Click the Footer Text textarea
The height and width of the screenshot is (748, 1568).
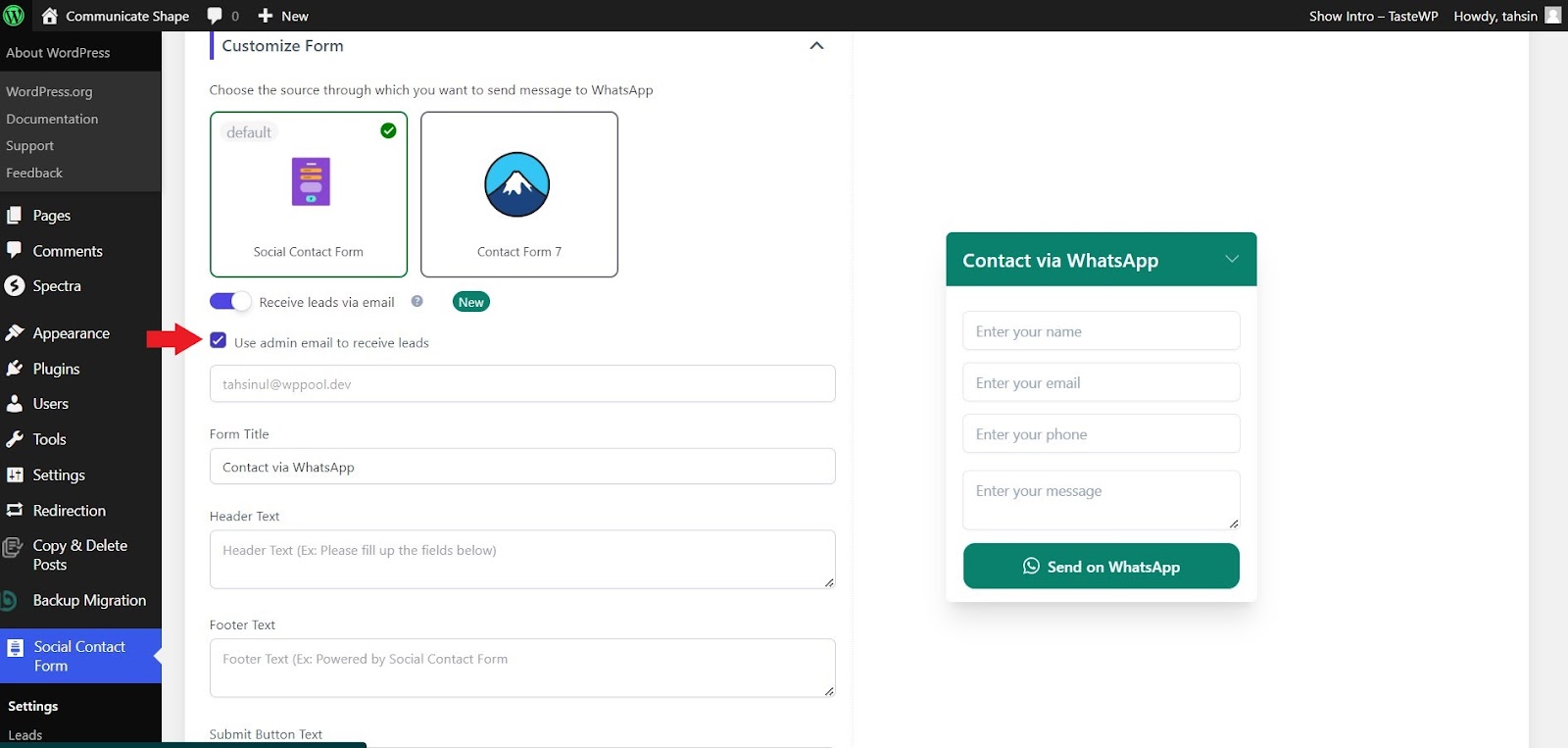coord(522,669)
